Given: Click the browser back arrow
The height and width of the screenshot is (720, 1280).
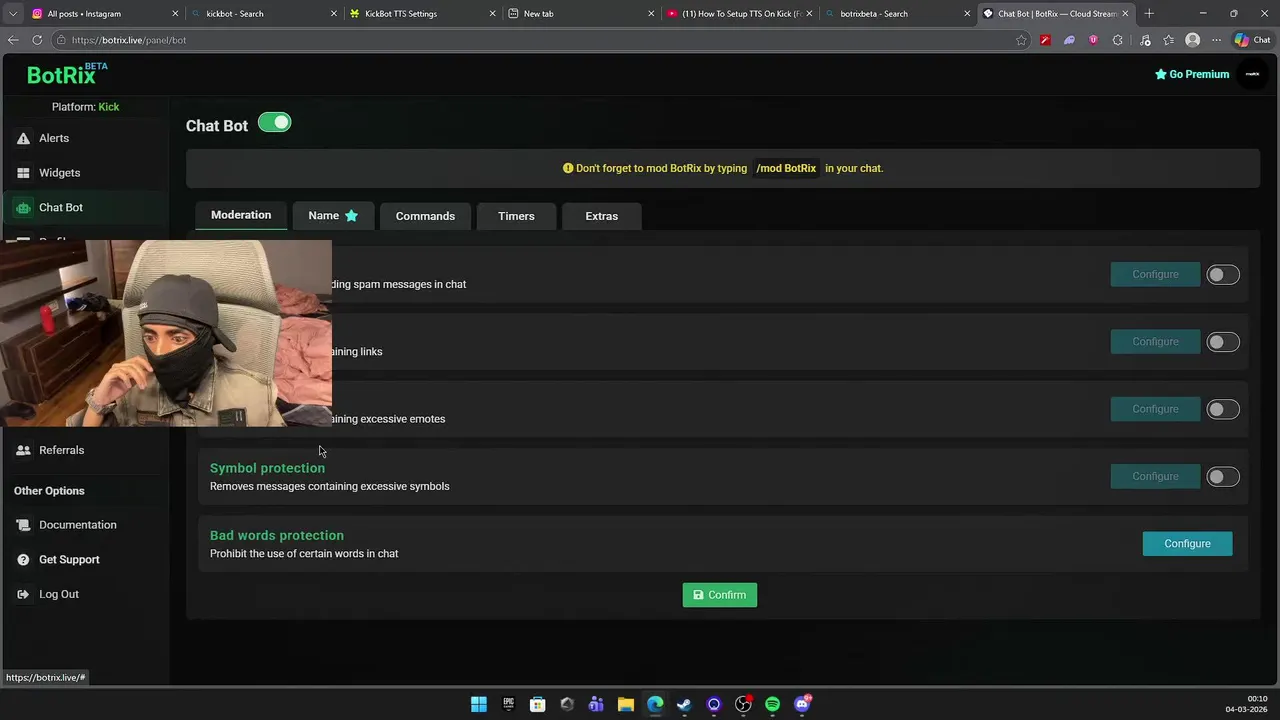Looking at the screenshot, I should [13, 40].
